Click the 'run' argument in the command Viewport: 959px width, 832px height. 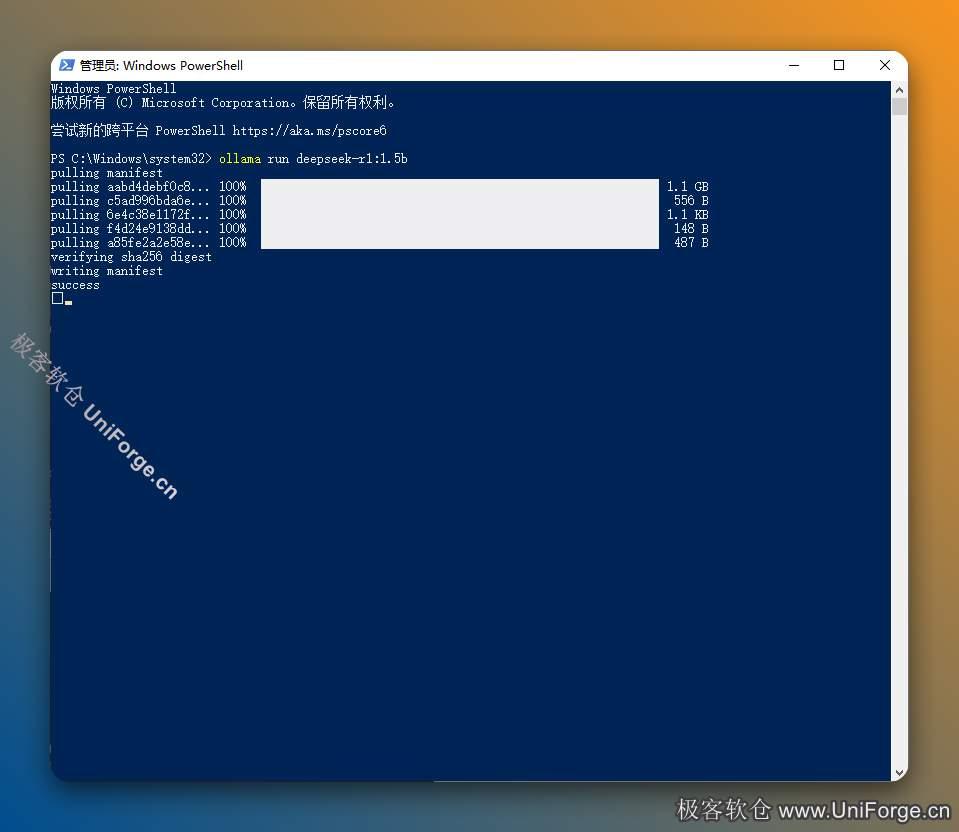[x=278, y=159]
